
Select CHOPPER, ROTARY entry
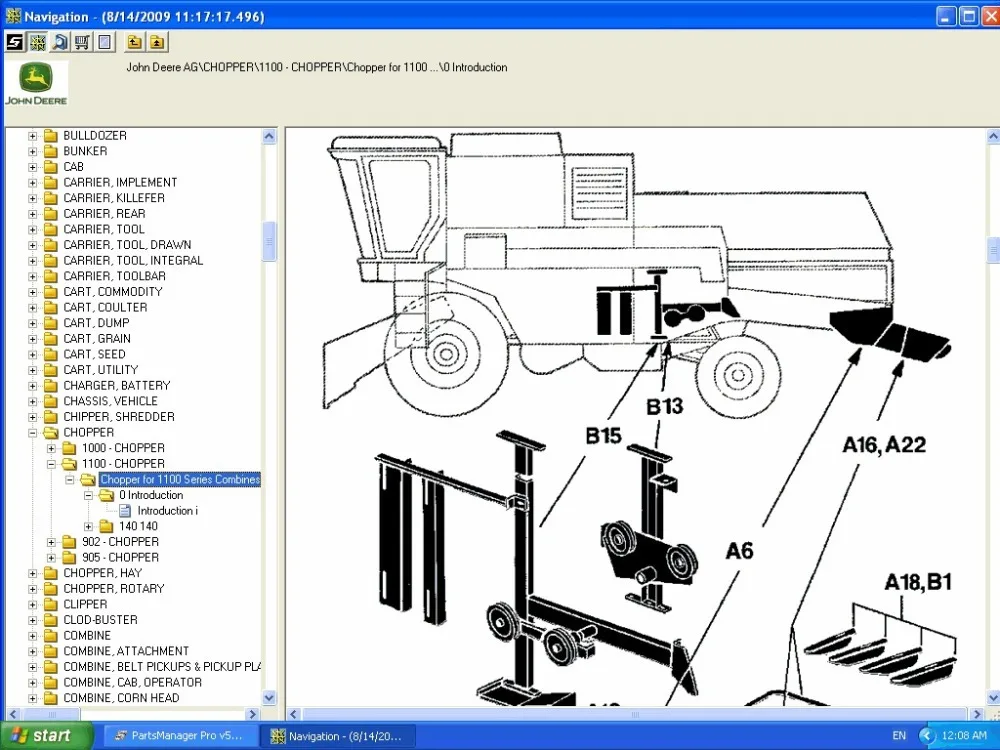pos(114,589)
